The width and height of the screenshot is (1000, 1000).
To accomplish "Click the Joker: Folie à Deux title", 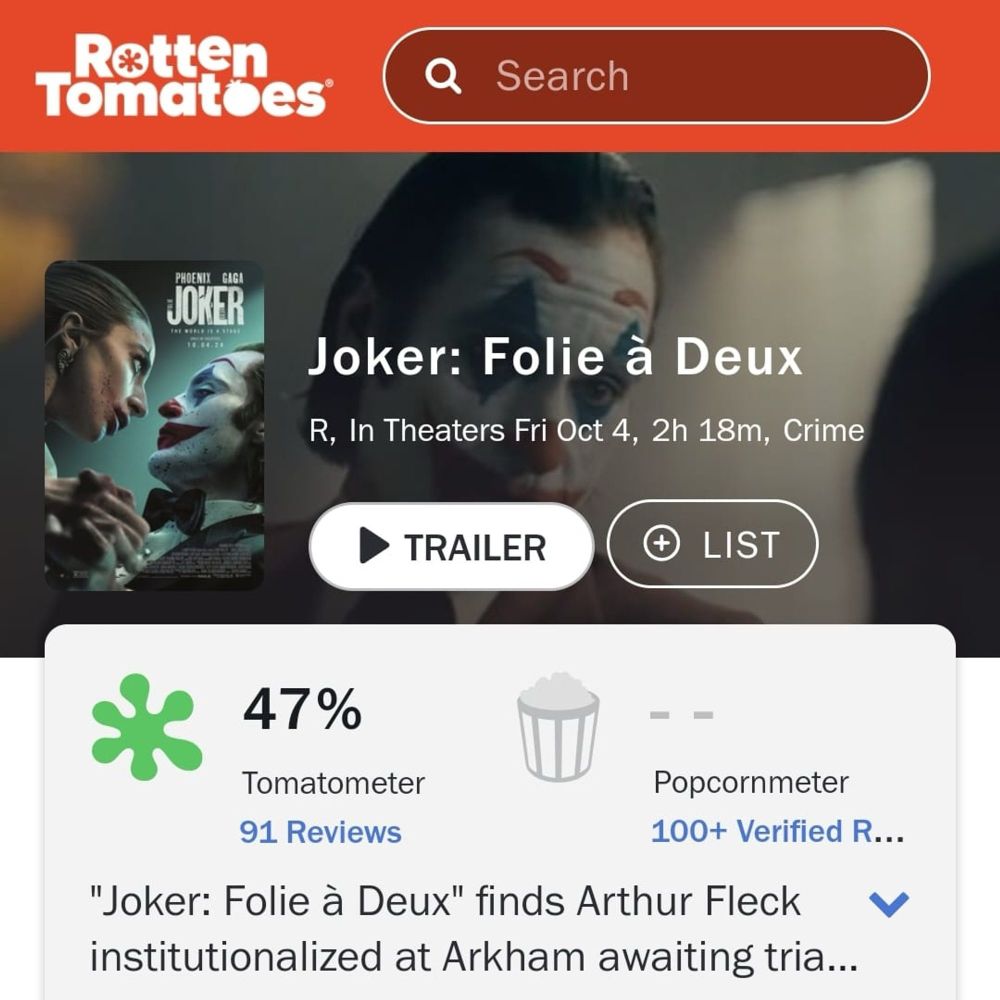I will (x=555, y=357).
